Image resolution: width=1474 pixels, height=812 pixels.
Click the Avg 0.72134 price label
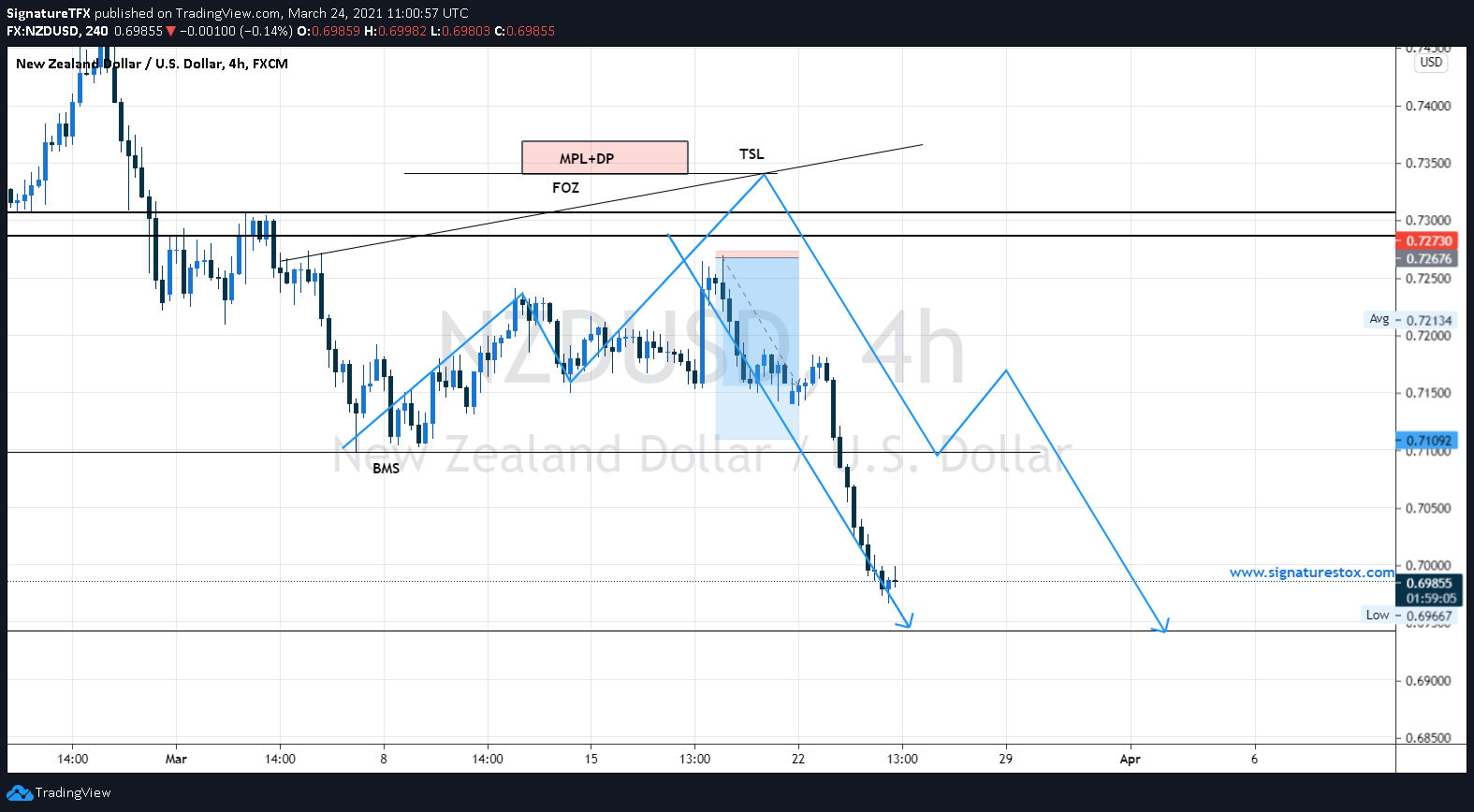pos(1412,320)
